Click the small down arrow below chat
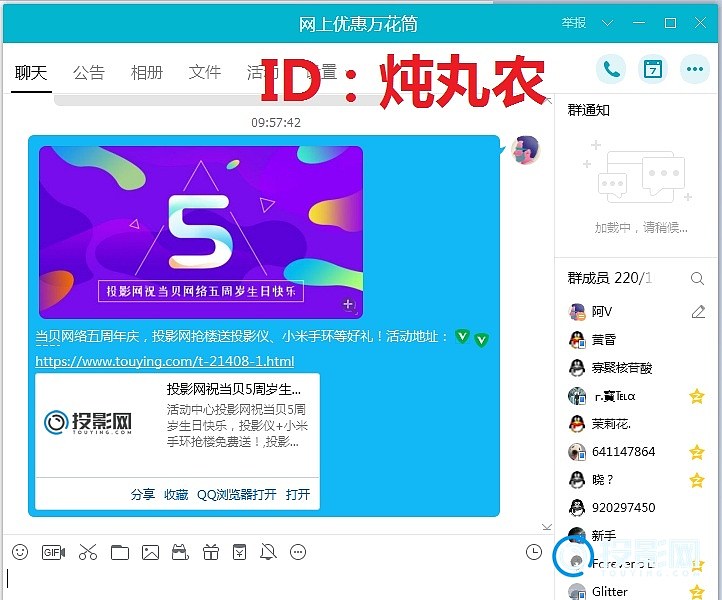This screenshot has width=722, height=600. click(x=547, y=527)
